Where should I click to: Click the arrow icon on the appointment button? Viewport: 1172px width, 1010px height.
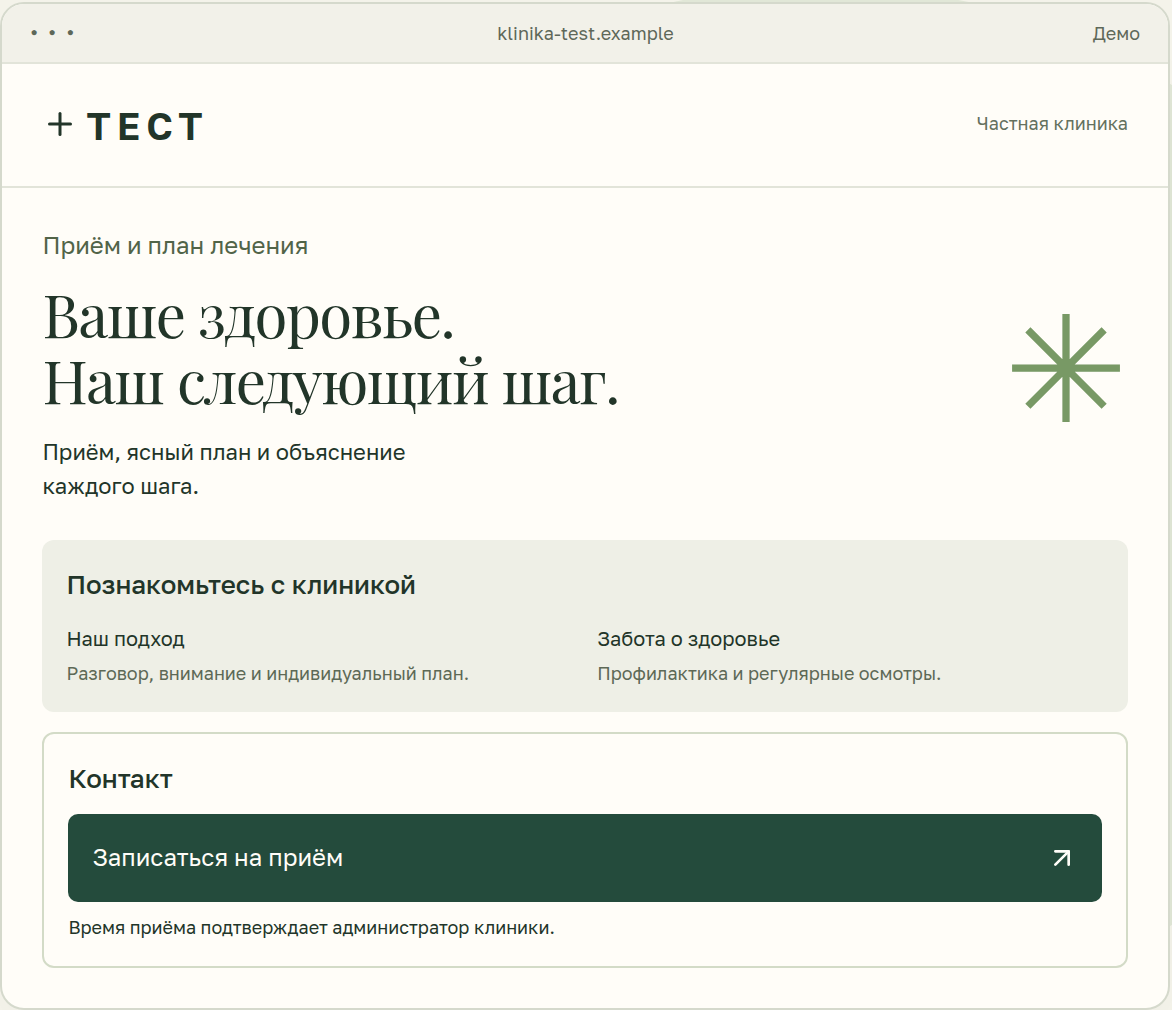click(x=1061, y=857)
